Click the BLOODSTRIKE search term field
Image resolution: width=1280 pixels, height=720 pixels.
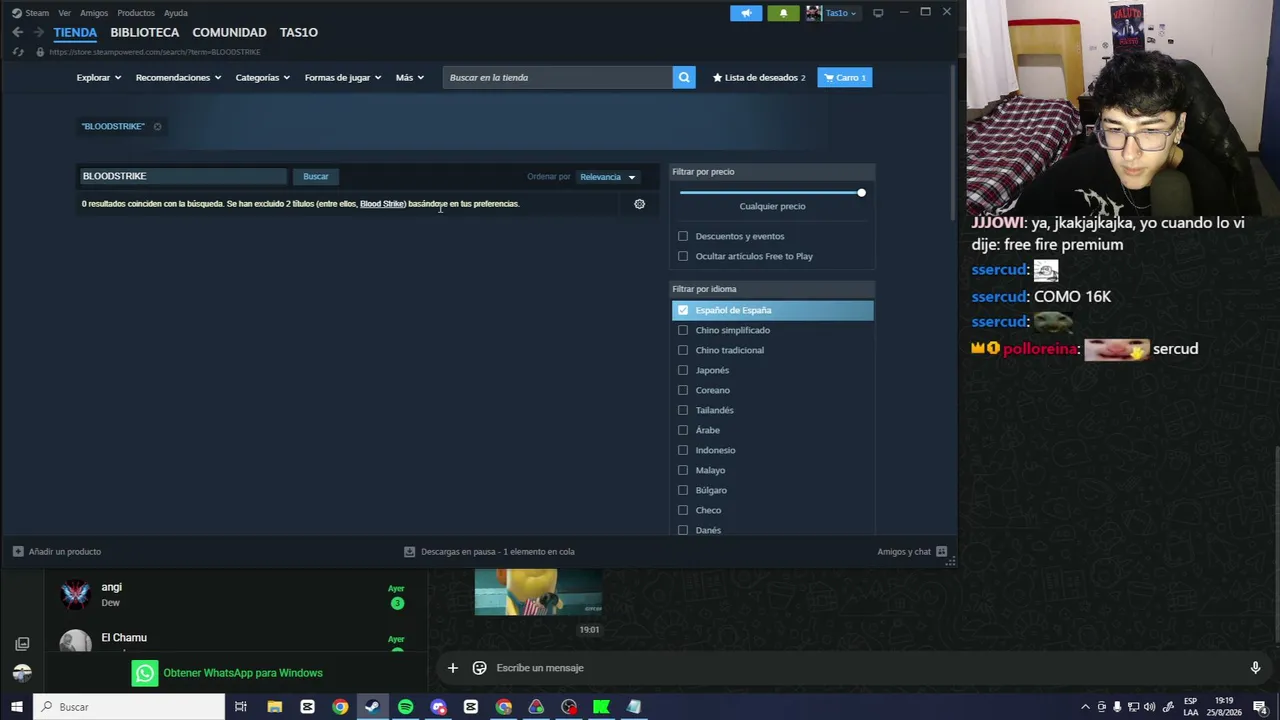184,176
